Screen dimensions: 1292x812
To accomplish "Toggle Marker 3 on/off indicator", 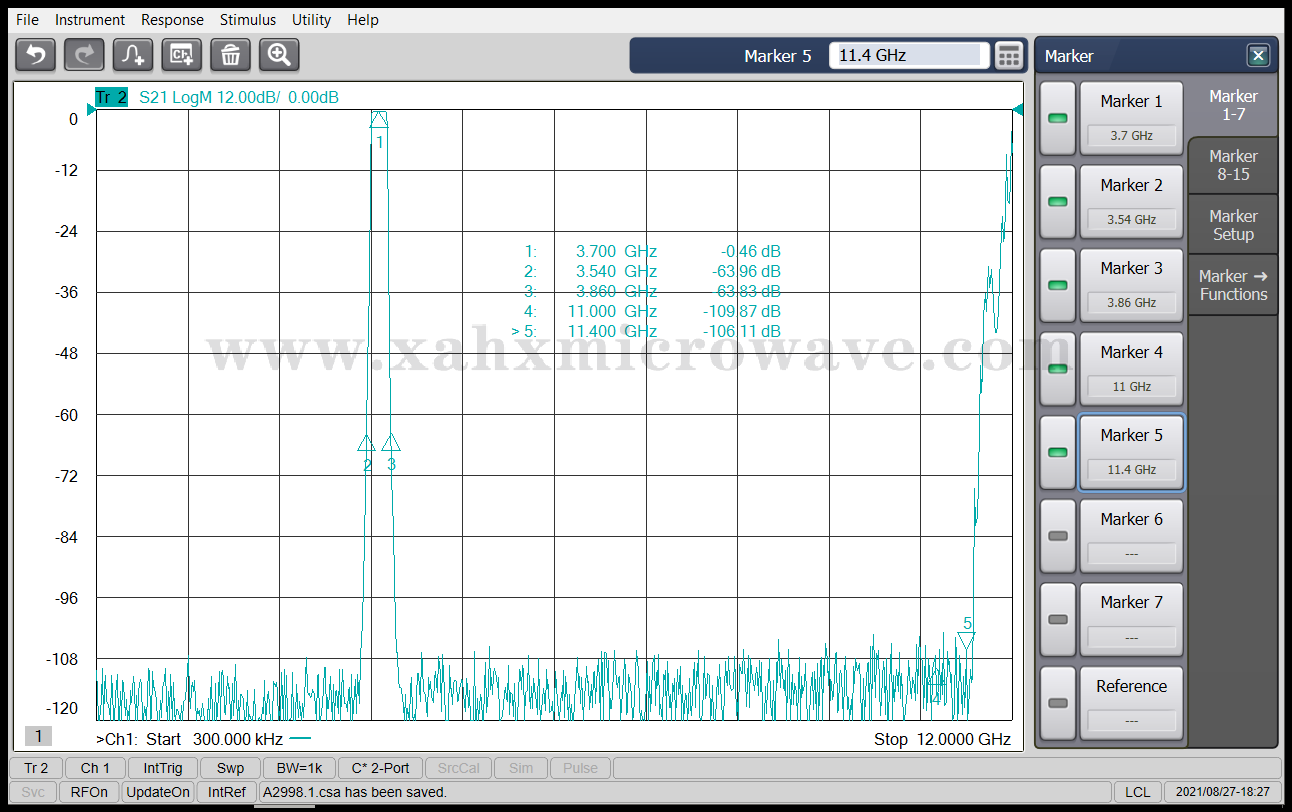I will point(1057,285).
